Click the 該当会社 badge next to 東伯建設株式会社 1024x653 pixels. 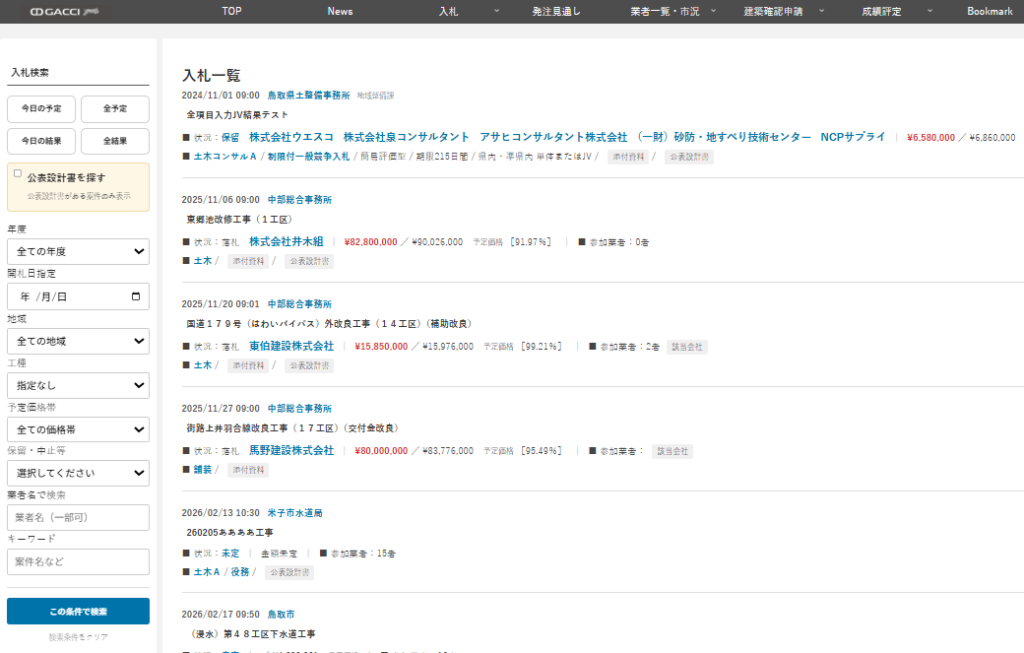[687, 347]
